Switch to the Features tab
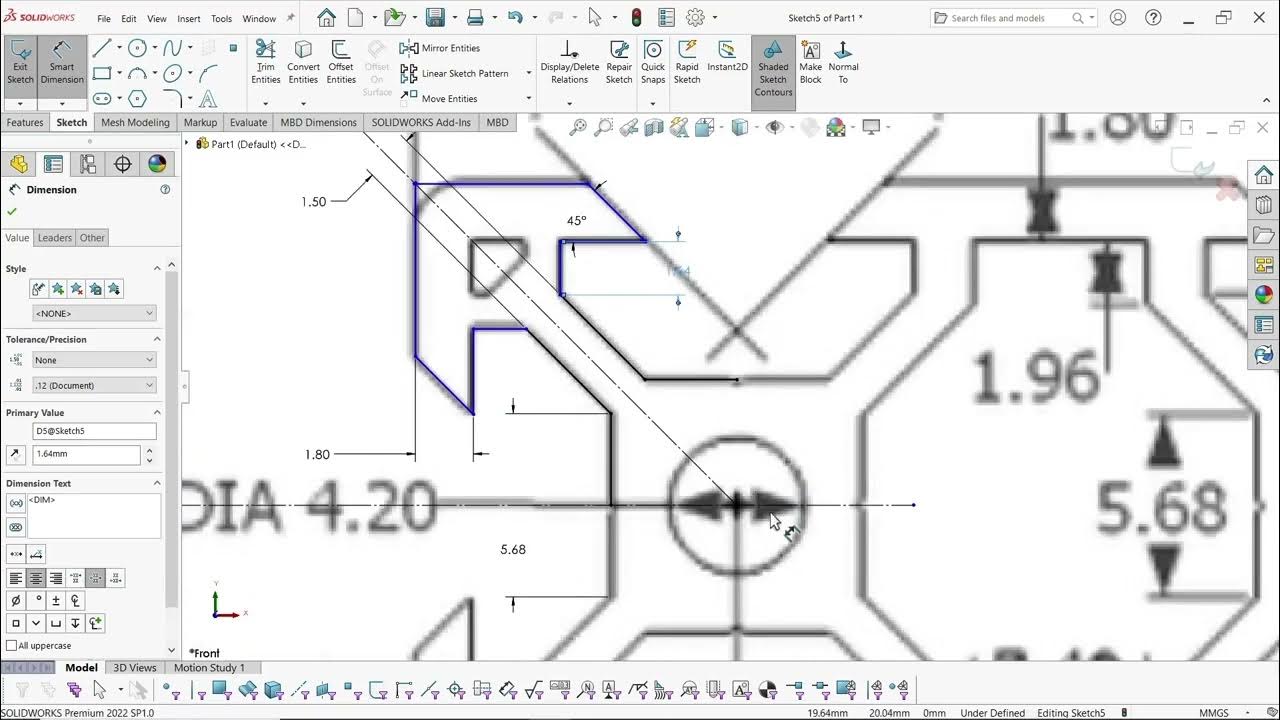 coord(25,122)
